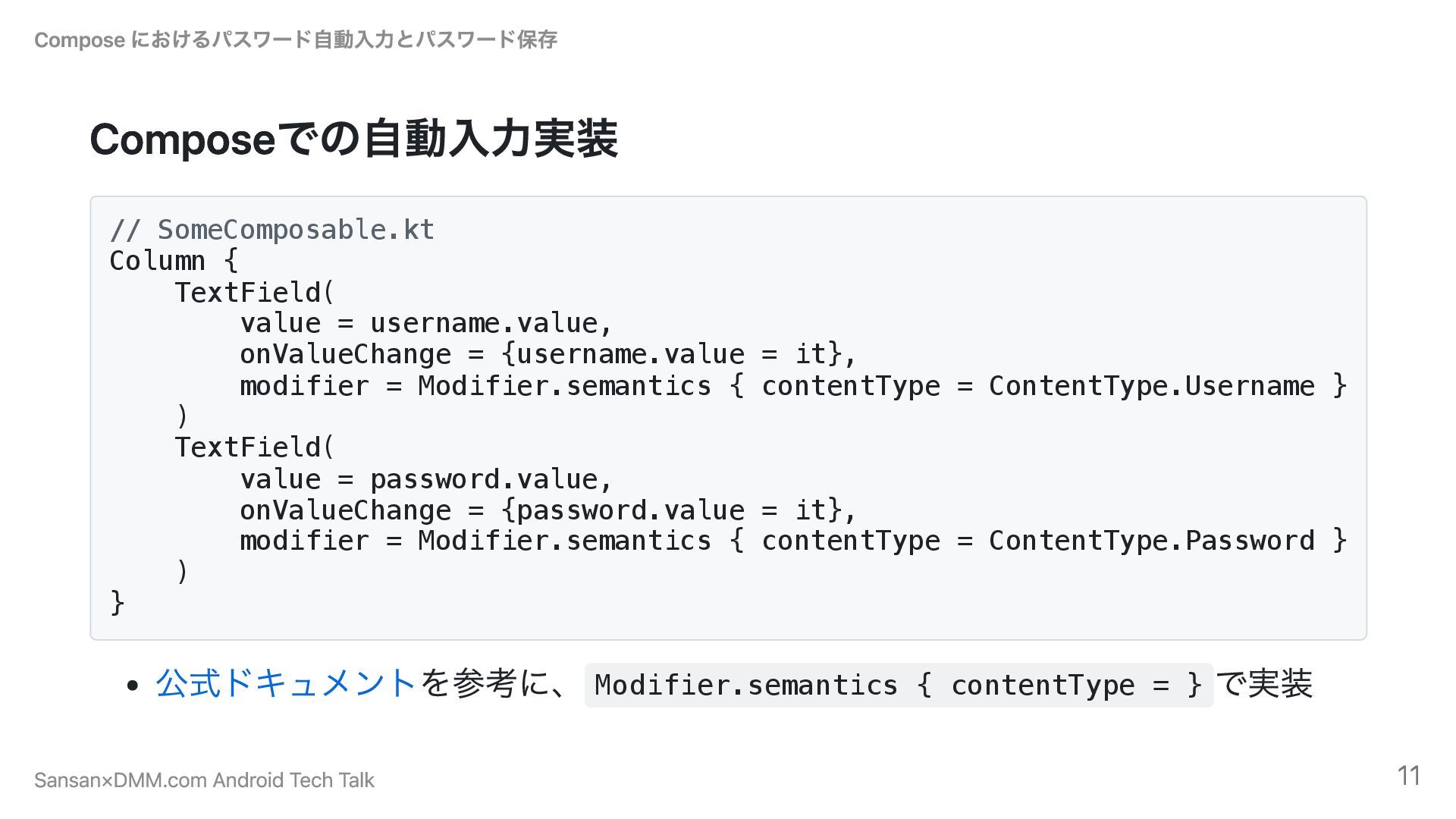
Task: Click the inline Modifier.semantics code snippet
Action: click(x=898, y=685)
